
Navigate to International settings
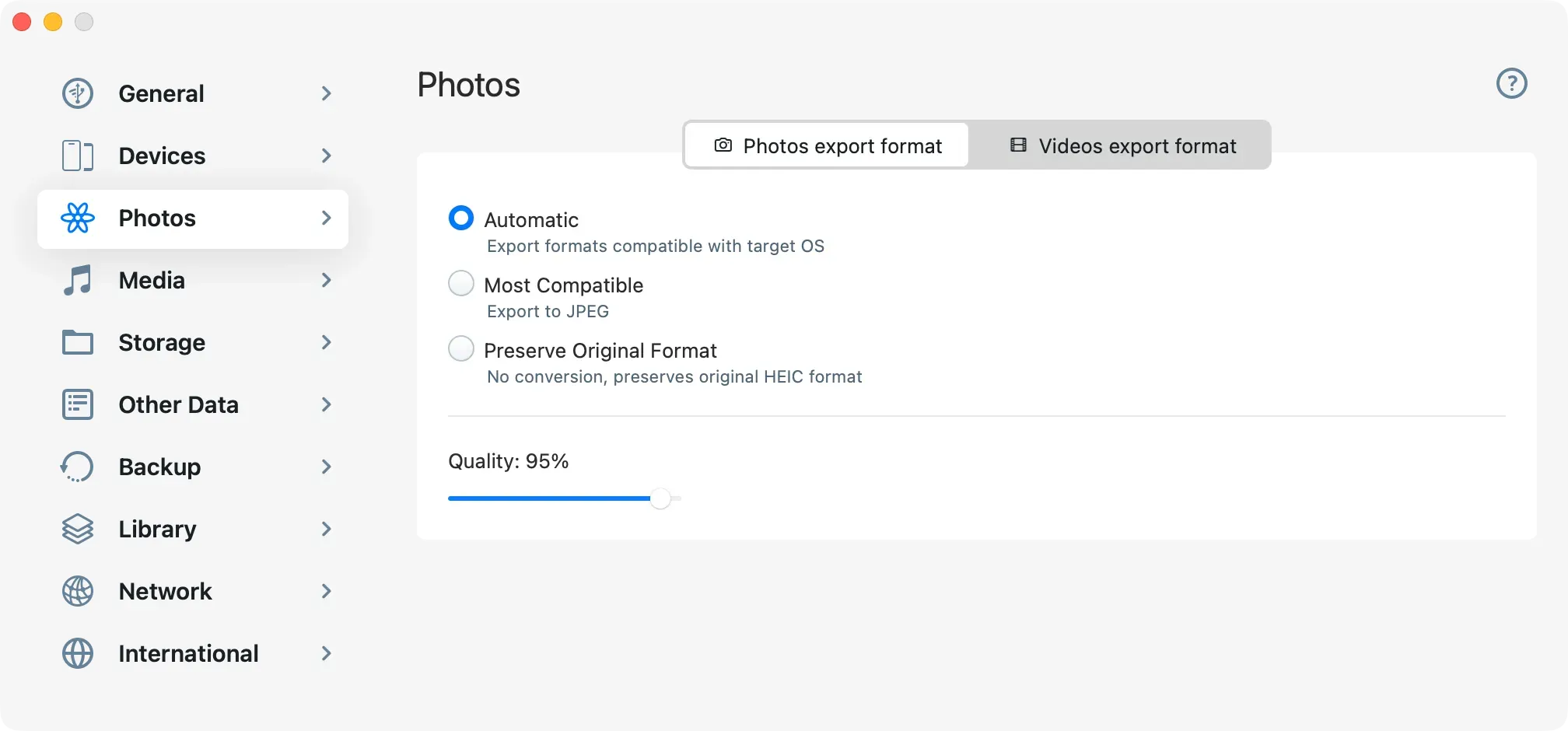[x=188, y=653]
